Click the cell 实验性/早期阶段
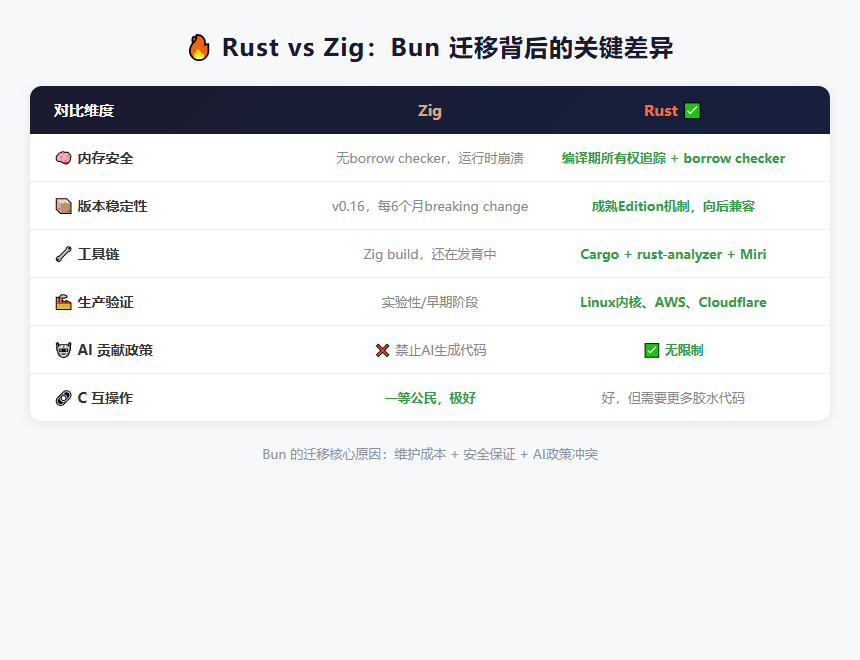The height and width of the screenshot is (660, 860). click(x=429, y=302)
